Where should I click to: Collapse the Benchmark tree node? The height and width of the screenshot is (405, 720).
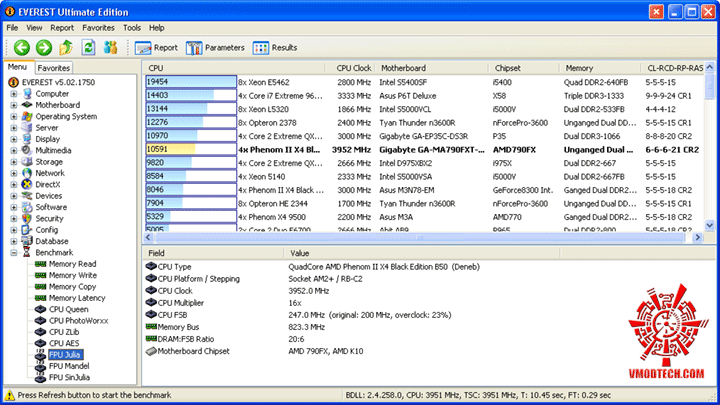pyautogui.click(x=14, y=253)
